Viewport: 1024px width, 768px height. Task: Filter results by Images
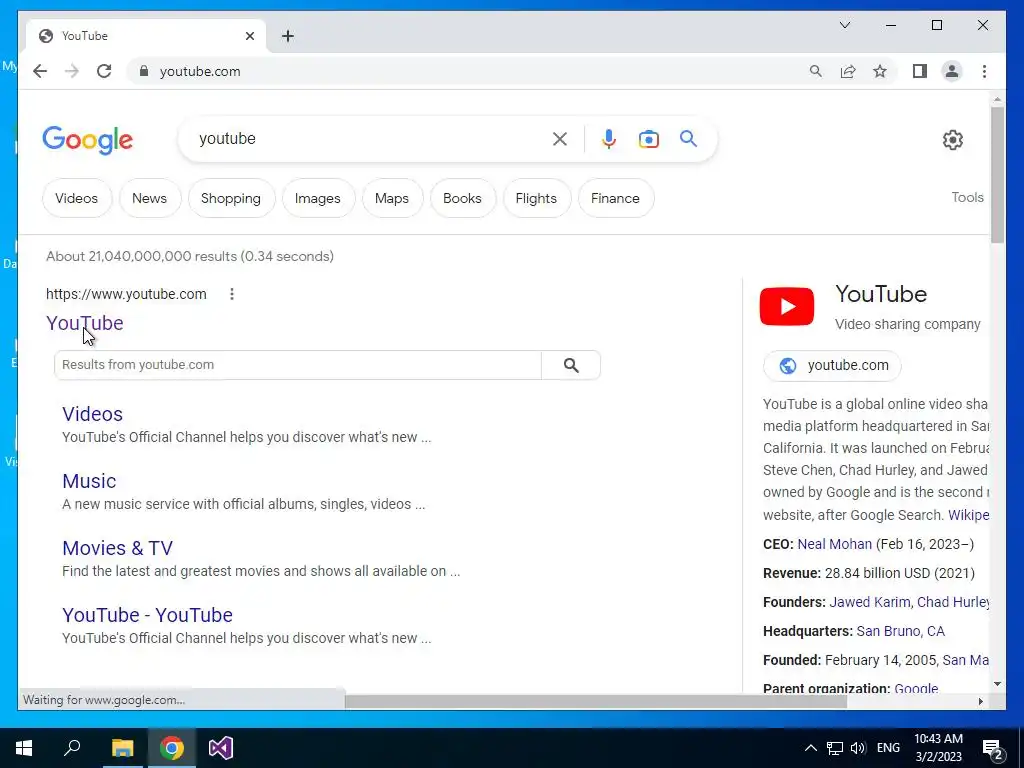coord(317,199)
